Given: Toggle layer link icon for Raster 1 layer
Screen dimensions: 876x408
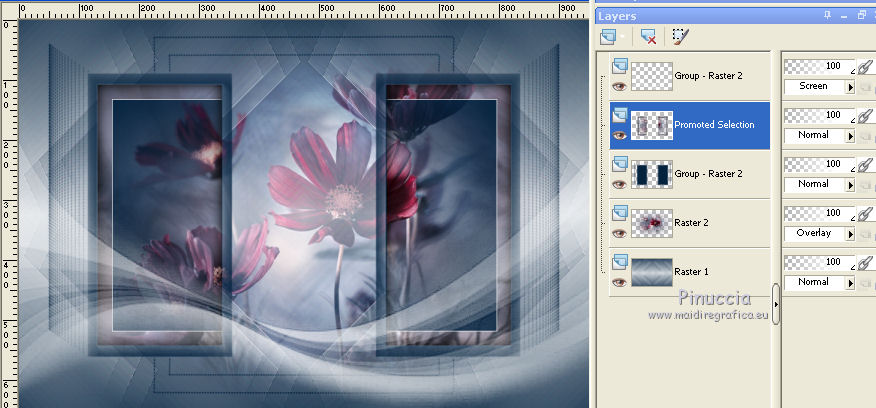Looking at the screenshot, I should point(865,263).
